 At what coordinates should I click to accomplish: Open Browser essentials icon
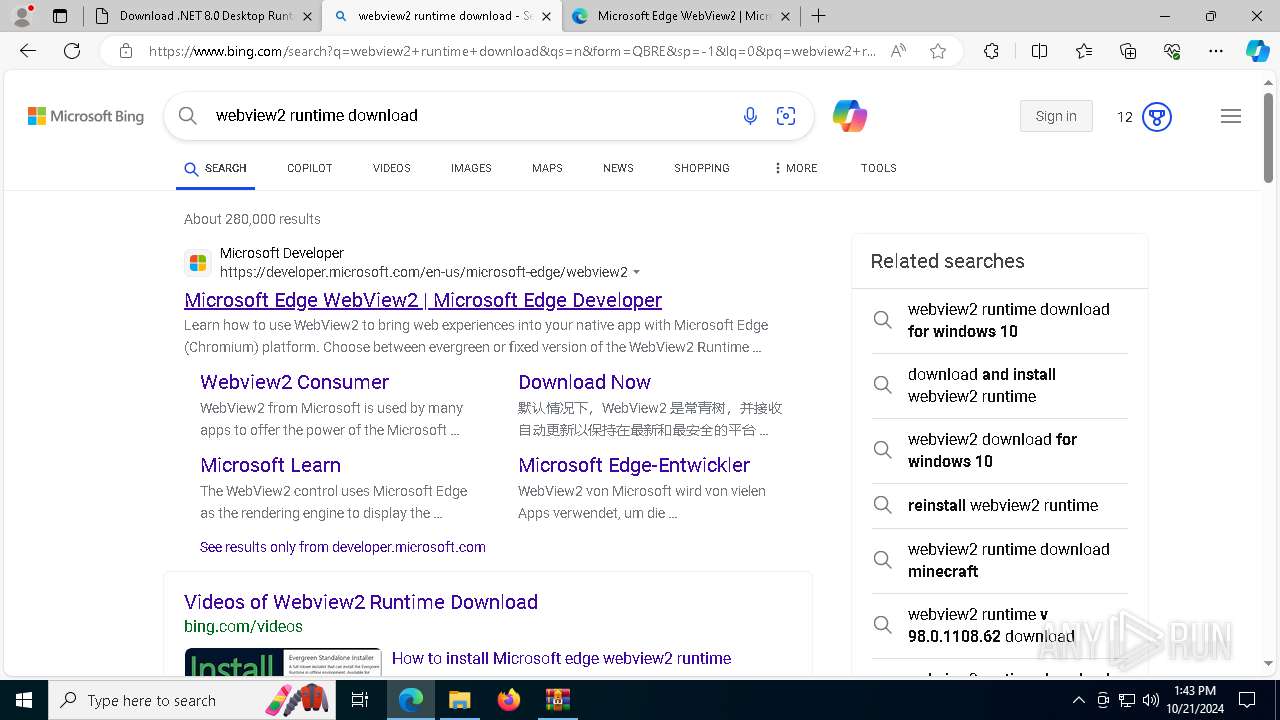coord(1172,51)
